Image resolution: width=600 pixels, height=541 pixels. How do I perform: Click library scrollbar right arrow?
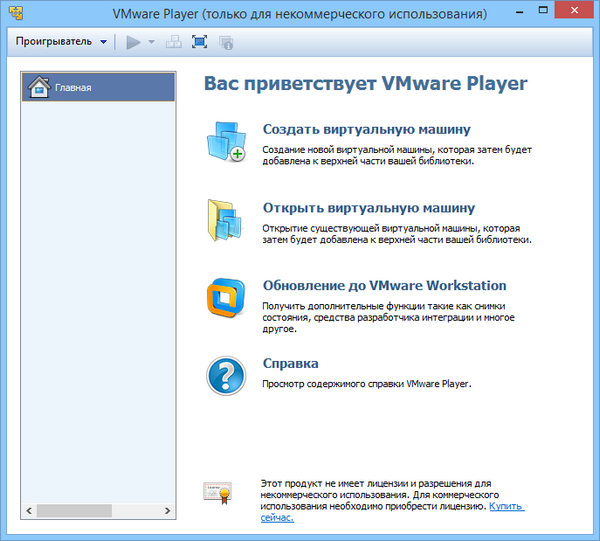[167, 510]
